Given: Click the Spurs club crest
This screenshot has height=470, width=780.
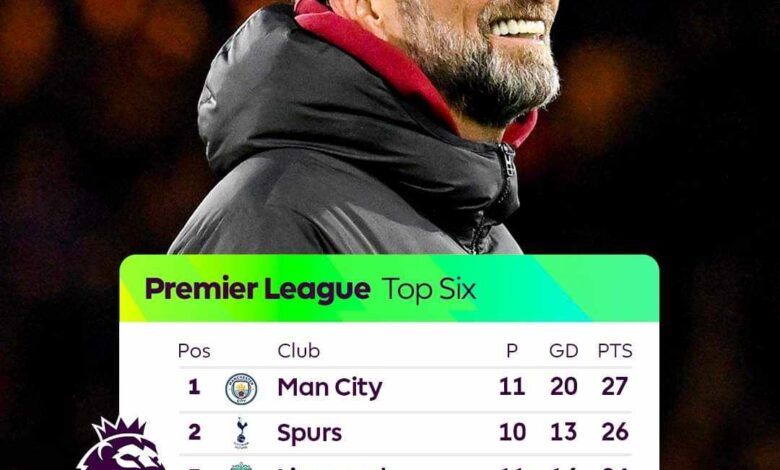Looking at the screenshot, I should click(241, 432).
